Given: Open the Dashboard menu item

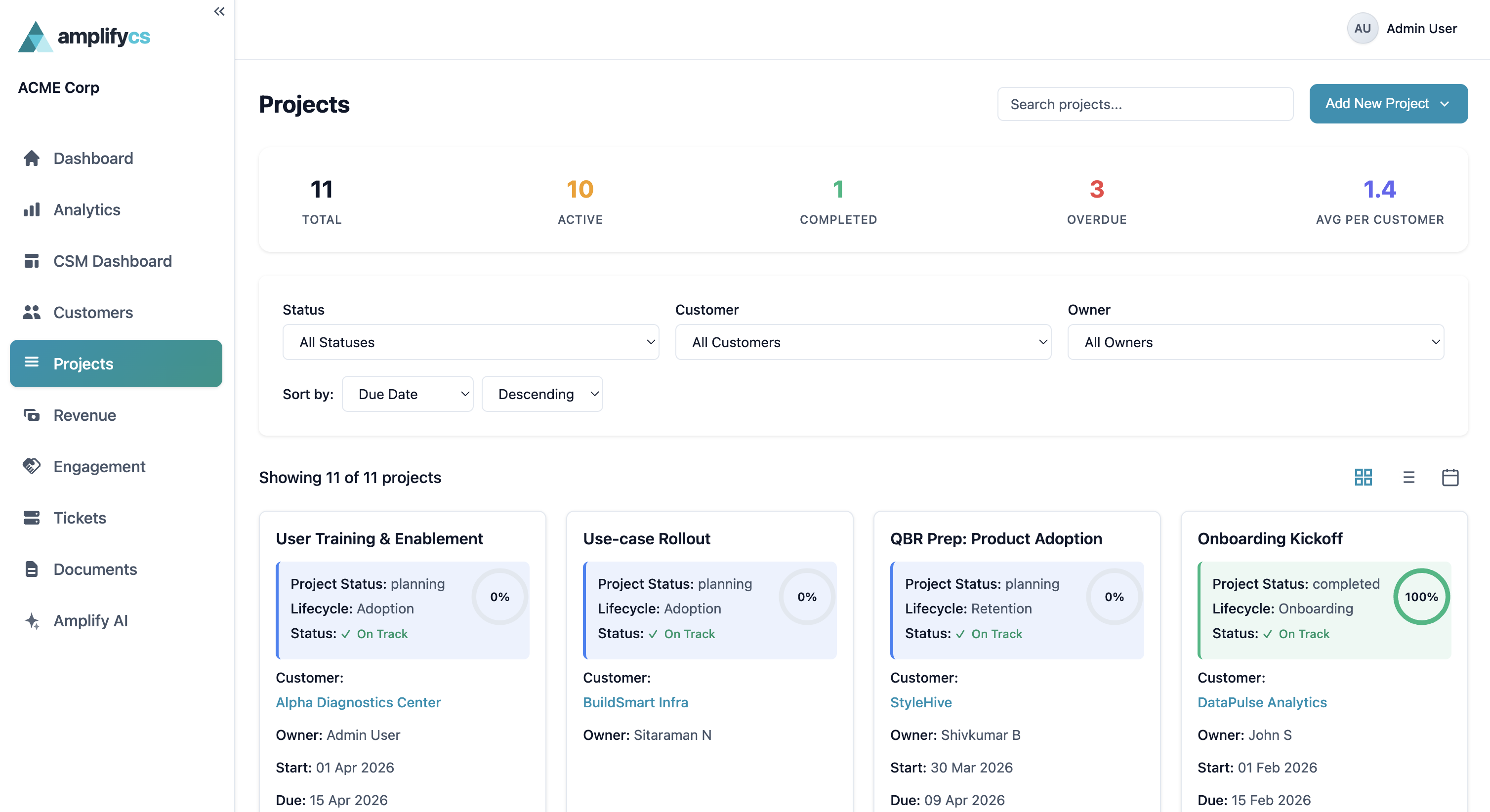Looking at the screenshot, I should click(92, 158).
